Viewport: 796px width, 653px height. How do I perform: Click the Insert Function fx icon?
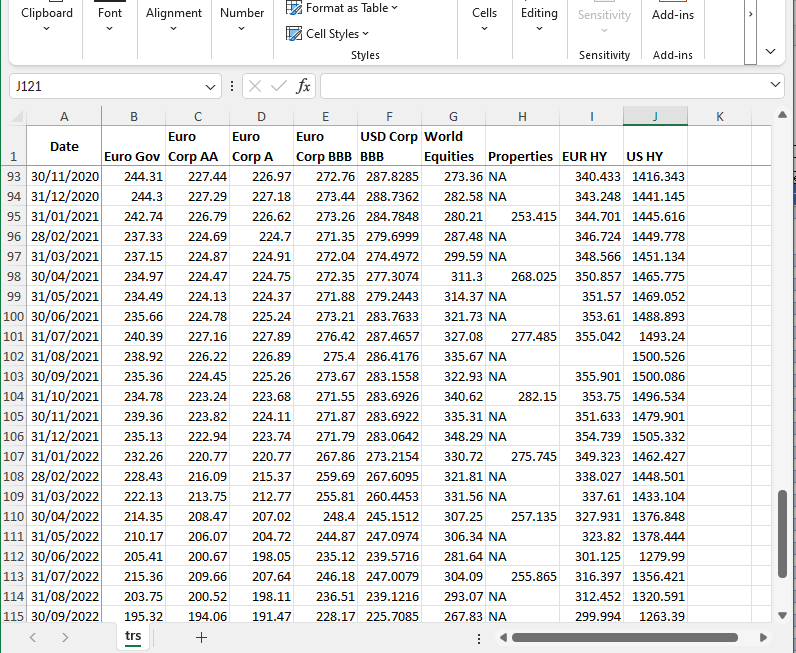[x=303, y=86]
